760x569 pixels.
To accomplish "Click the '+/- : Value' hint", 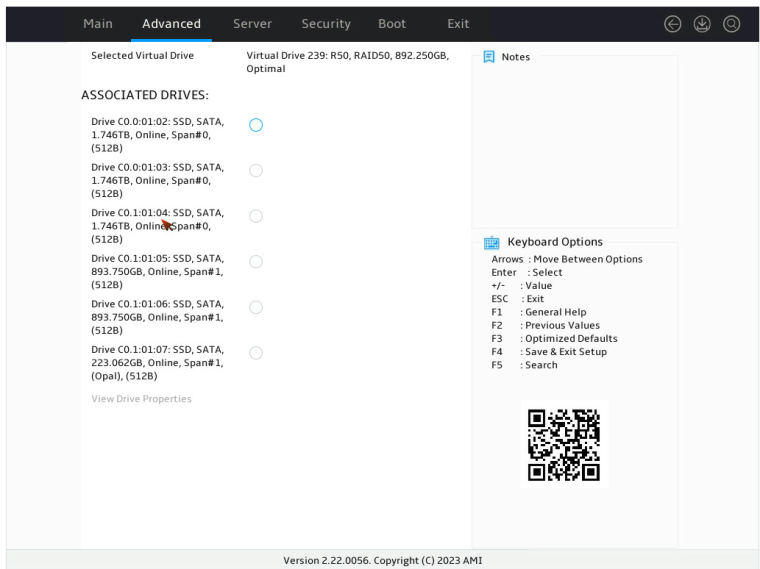I will 522,285.
